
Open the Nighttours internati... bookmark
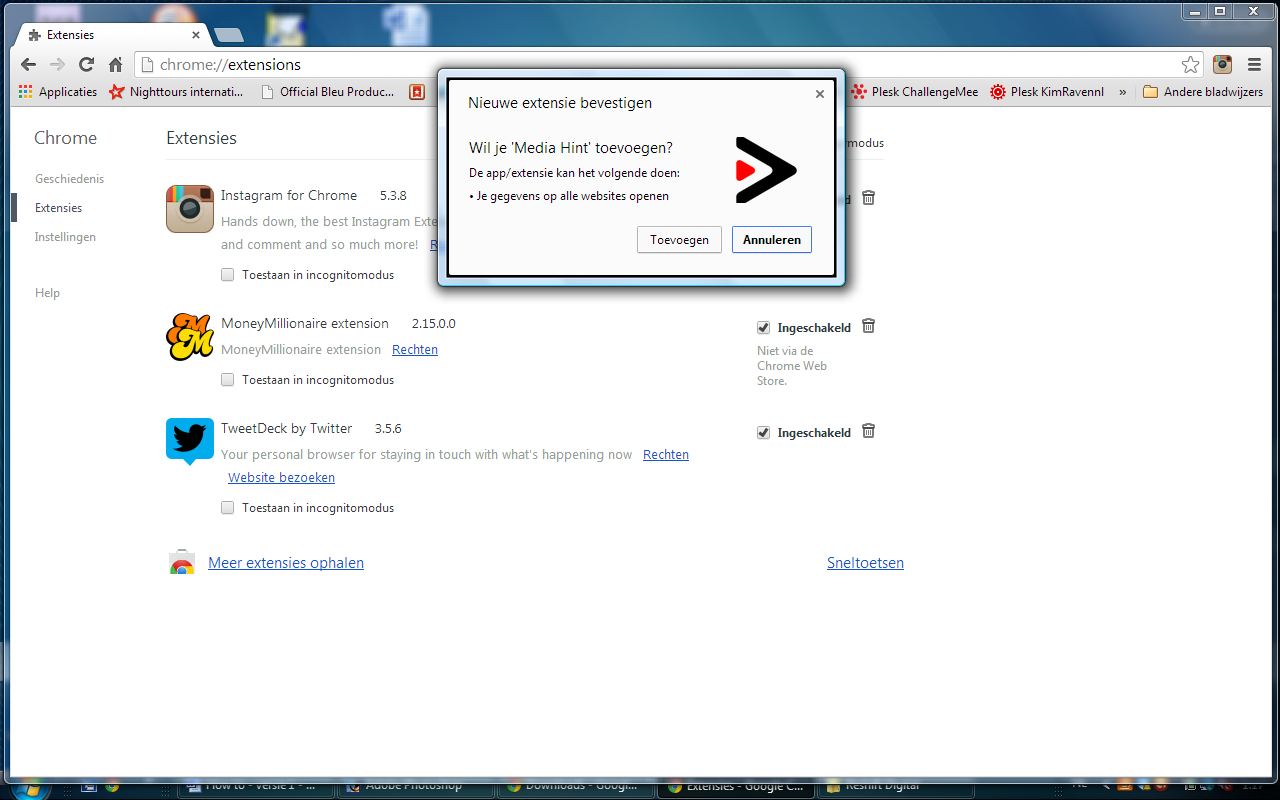(176, 92)
